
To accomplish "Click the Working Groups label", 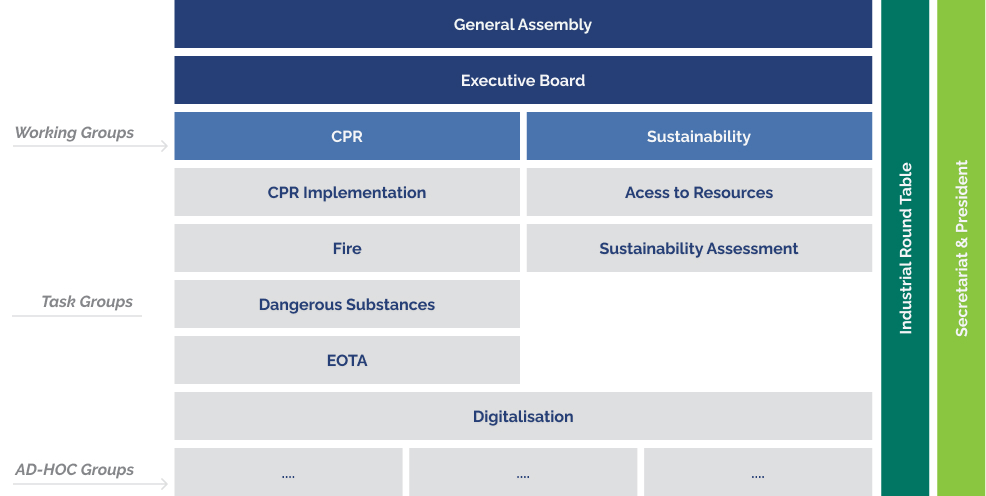I will coord(74,133).
